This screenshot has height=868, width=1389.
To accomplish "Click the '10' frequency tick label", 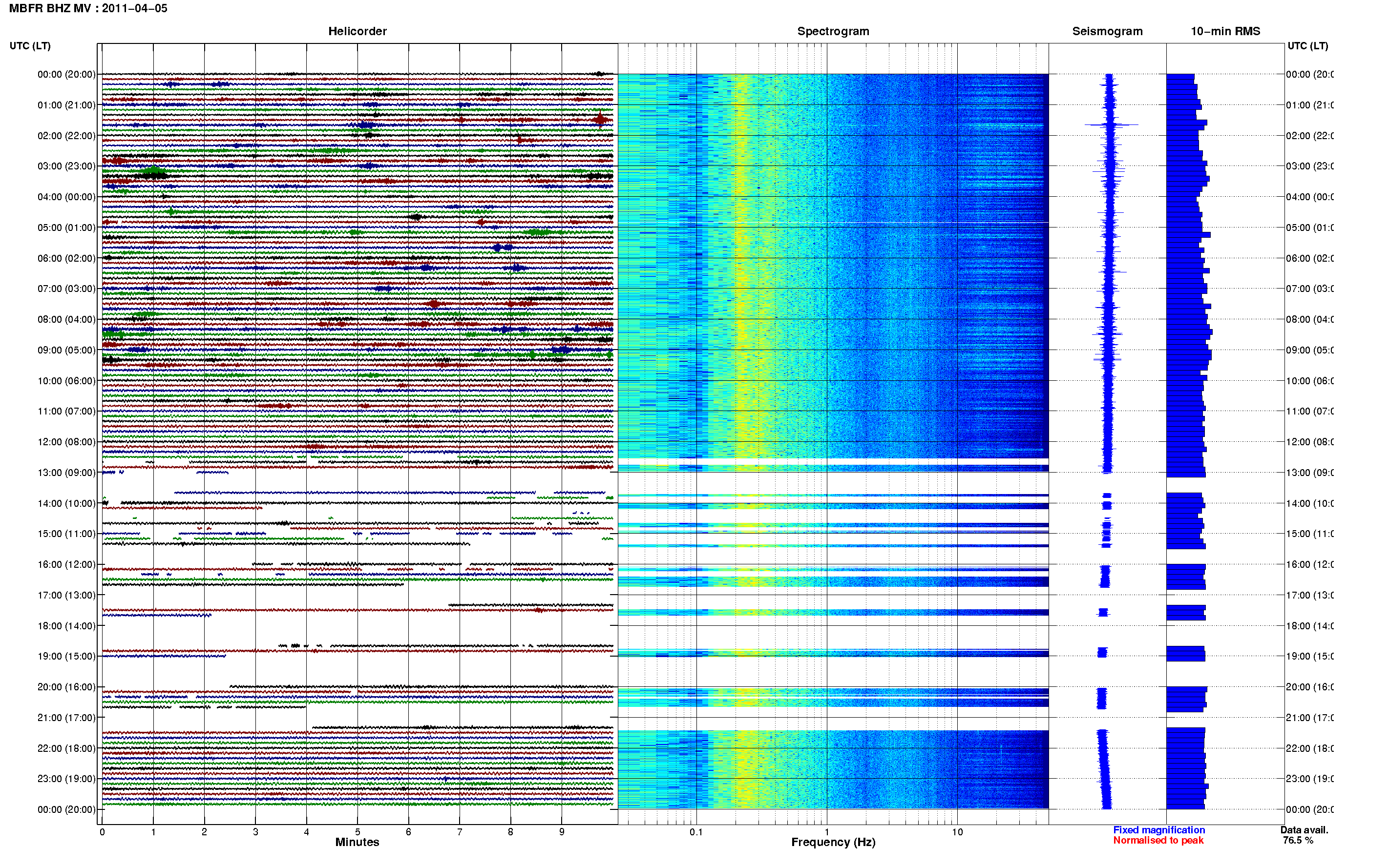I will pos(957,832).
